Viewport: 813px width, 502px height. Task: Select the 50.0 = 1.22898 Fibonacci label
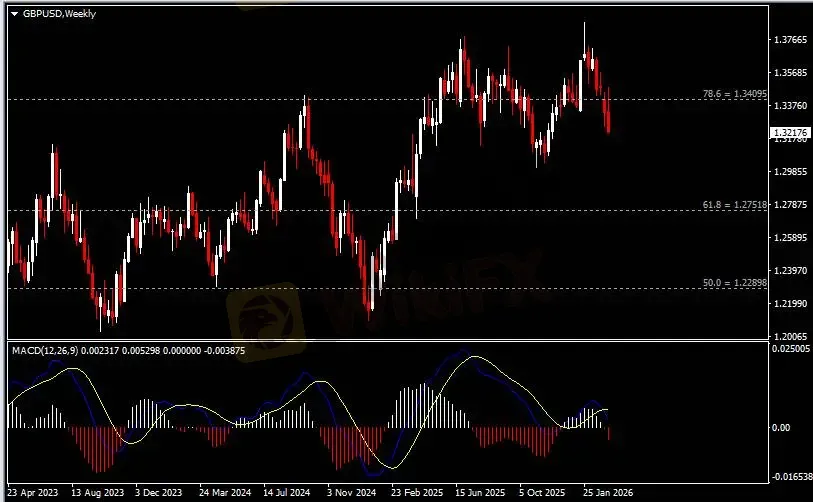click(x=735, y=283)
